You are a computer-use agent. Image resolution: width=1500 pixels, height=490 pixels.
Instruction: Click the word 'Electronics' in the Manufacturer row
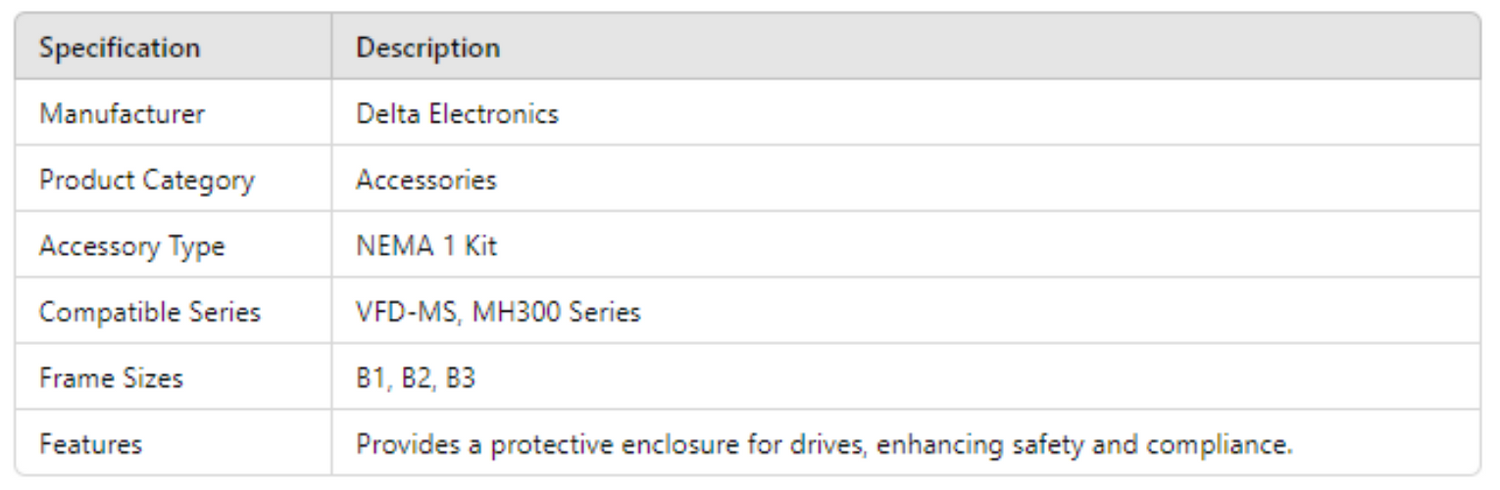pyautogui.click(x=493, y=114)
